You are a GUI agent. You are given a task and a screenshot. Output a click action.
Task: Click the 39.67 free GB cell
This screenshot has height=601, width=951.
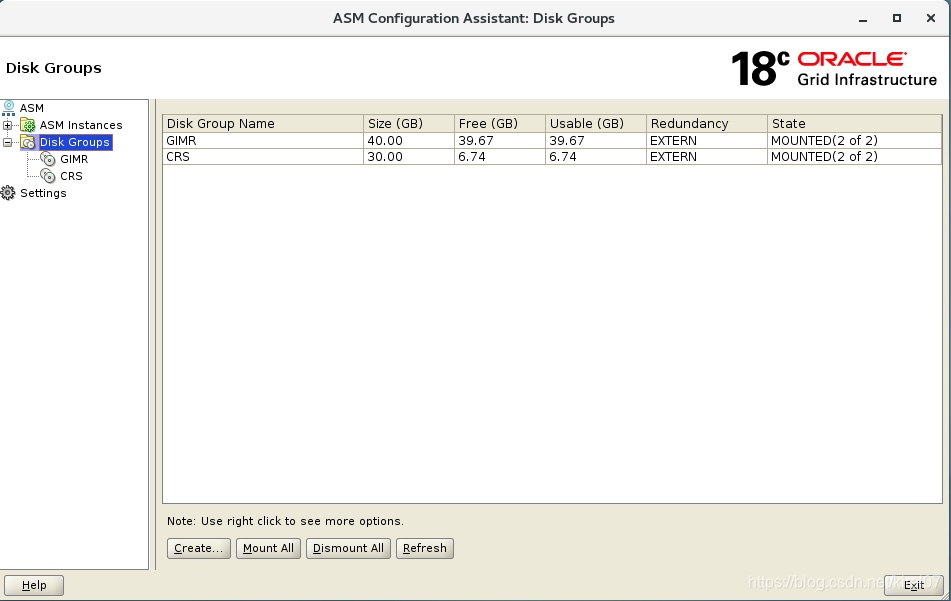[x=500, y=141]
